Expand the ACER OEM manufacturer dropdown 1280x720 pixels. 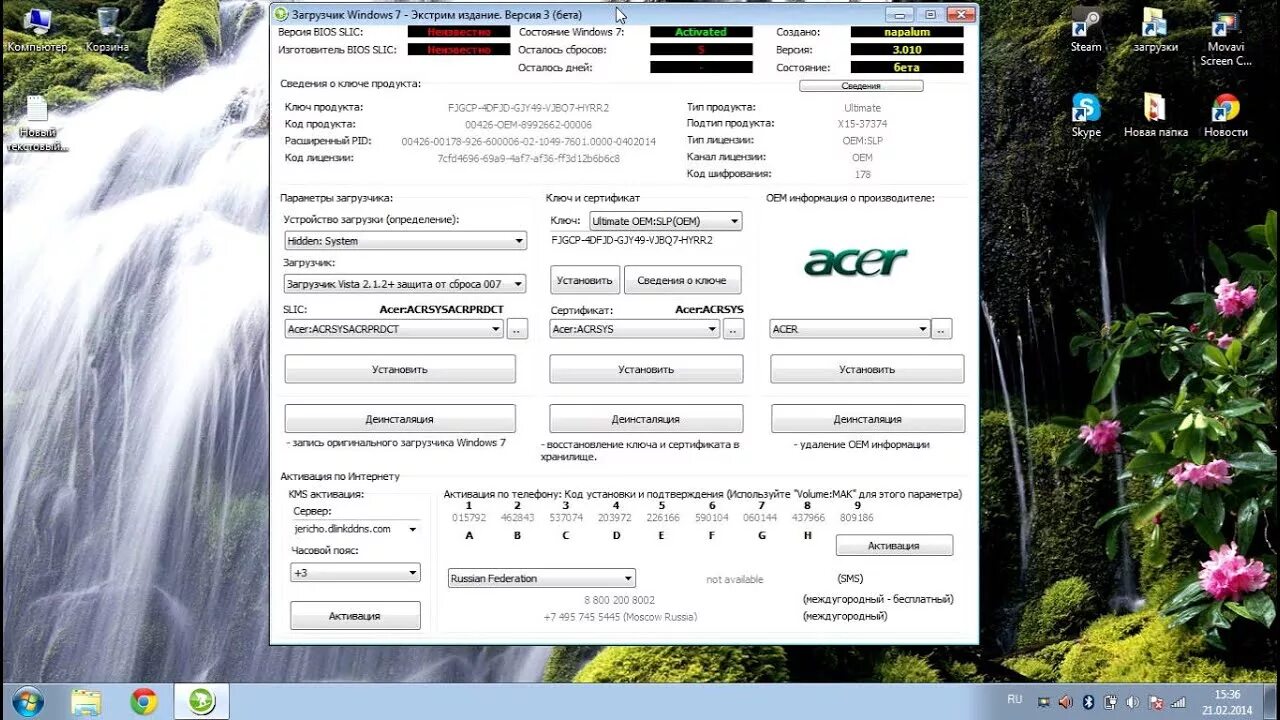tap(850, 329)
